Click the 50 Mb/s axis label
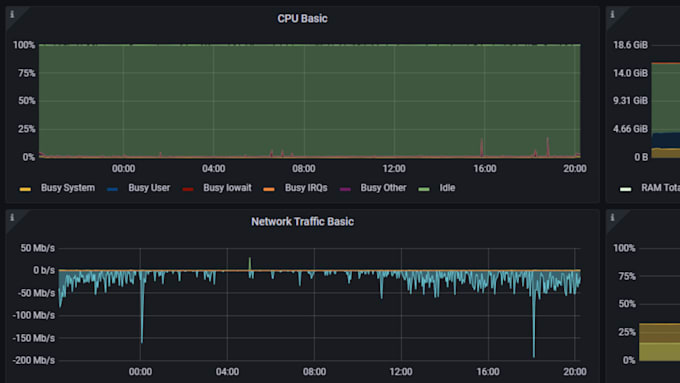This screenshot has width=680, height=383. coord(38,248)
